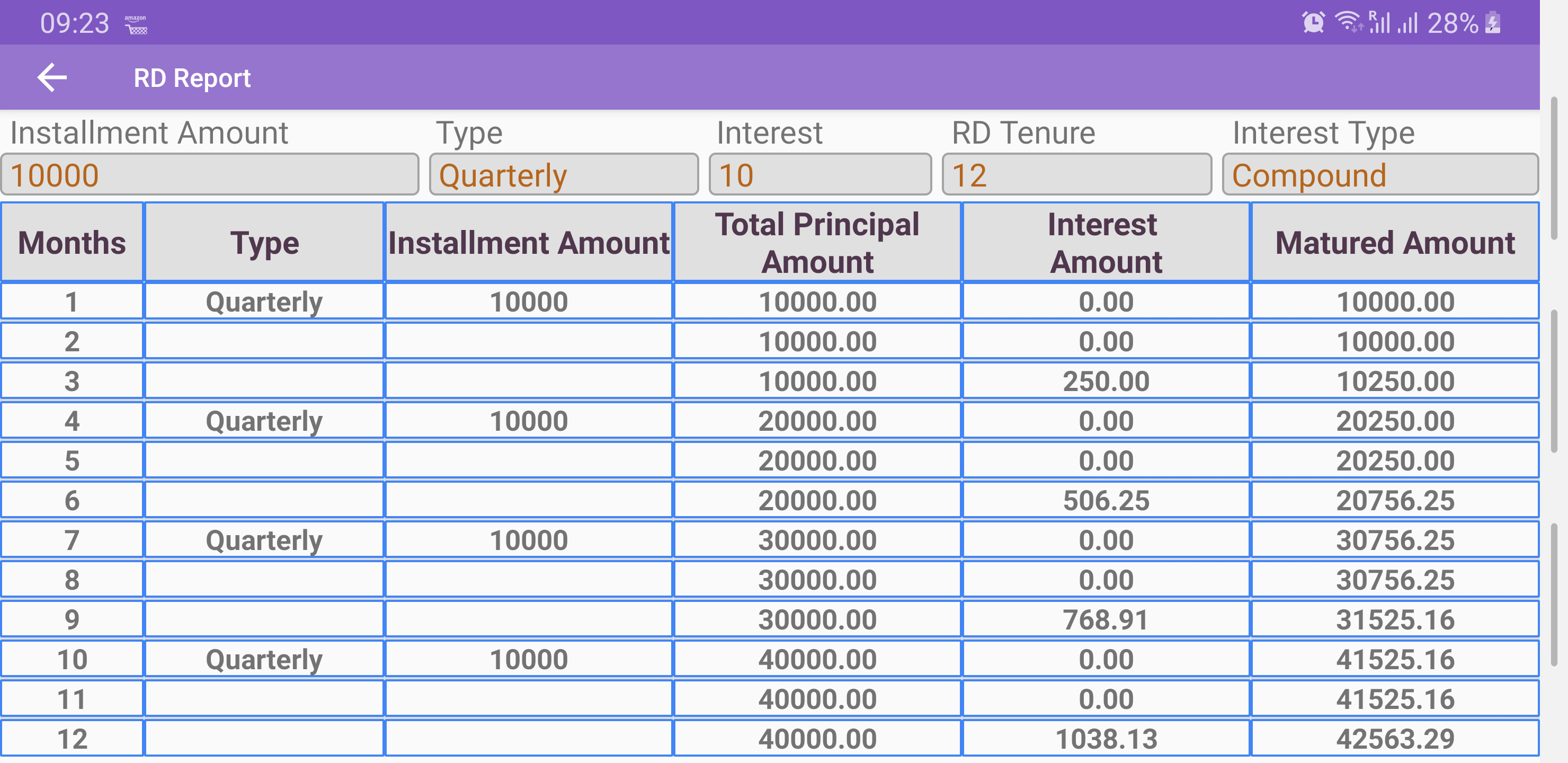Screen dimensions: 1568x763
Task: Open the Type field showing Quarterly
Action: coord(564,175)
